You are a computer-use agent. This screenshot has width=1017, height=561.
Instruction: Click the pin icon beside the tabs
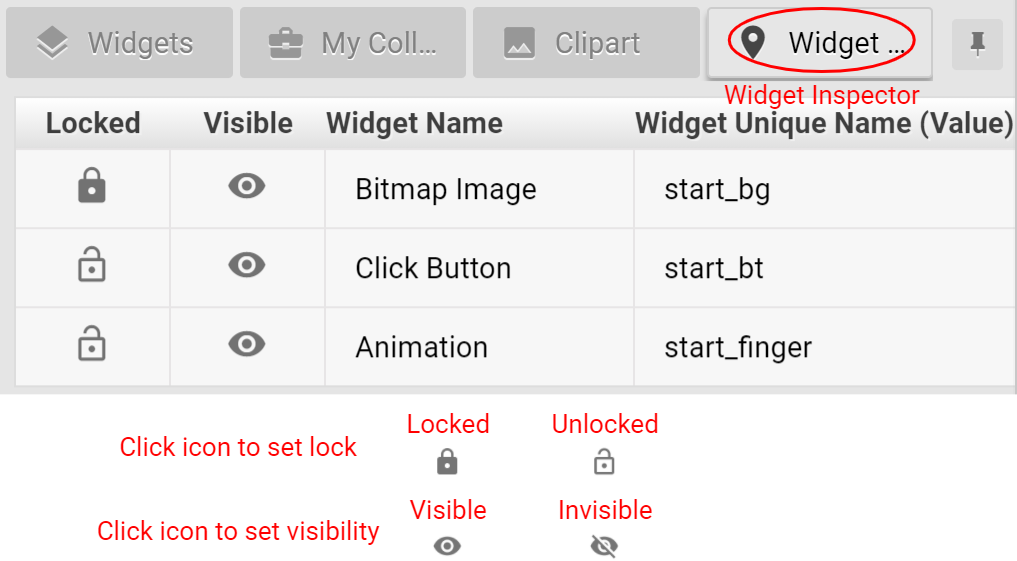tap(977, 43)
